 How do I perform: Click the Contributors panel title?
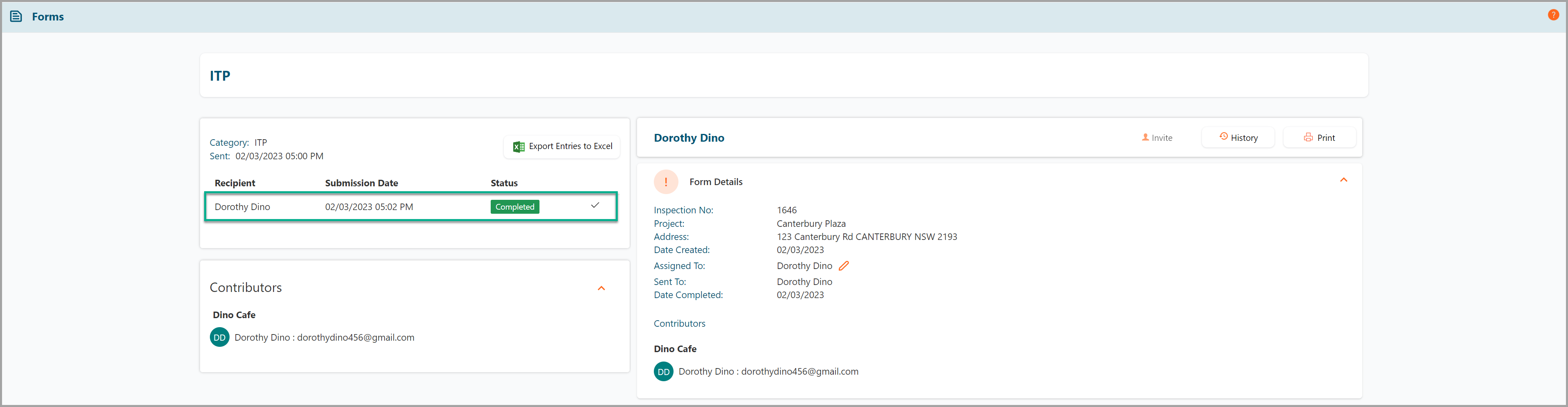pos(245,288)
